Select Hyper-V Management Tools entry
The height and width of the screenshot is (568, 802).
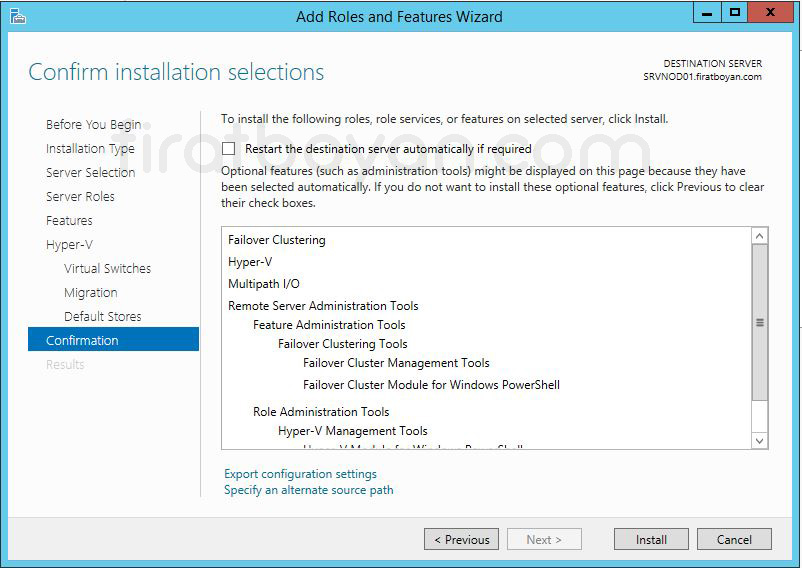coord(353,430)
